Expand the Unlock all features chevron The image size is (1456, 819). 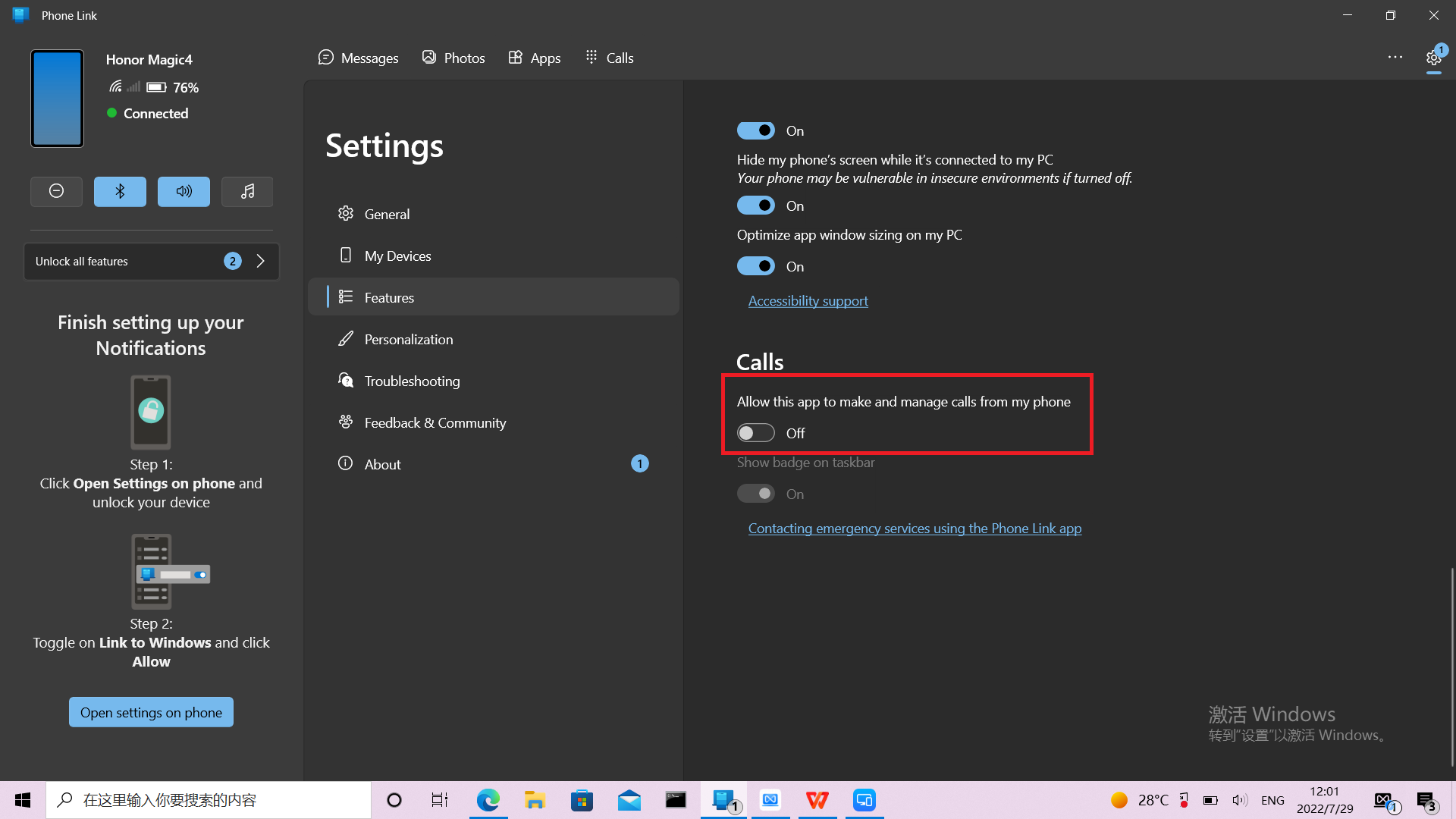[260, 261]
